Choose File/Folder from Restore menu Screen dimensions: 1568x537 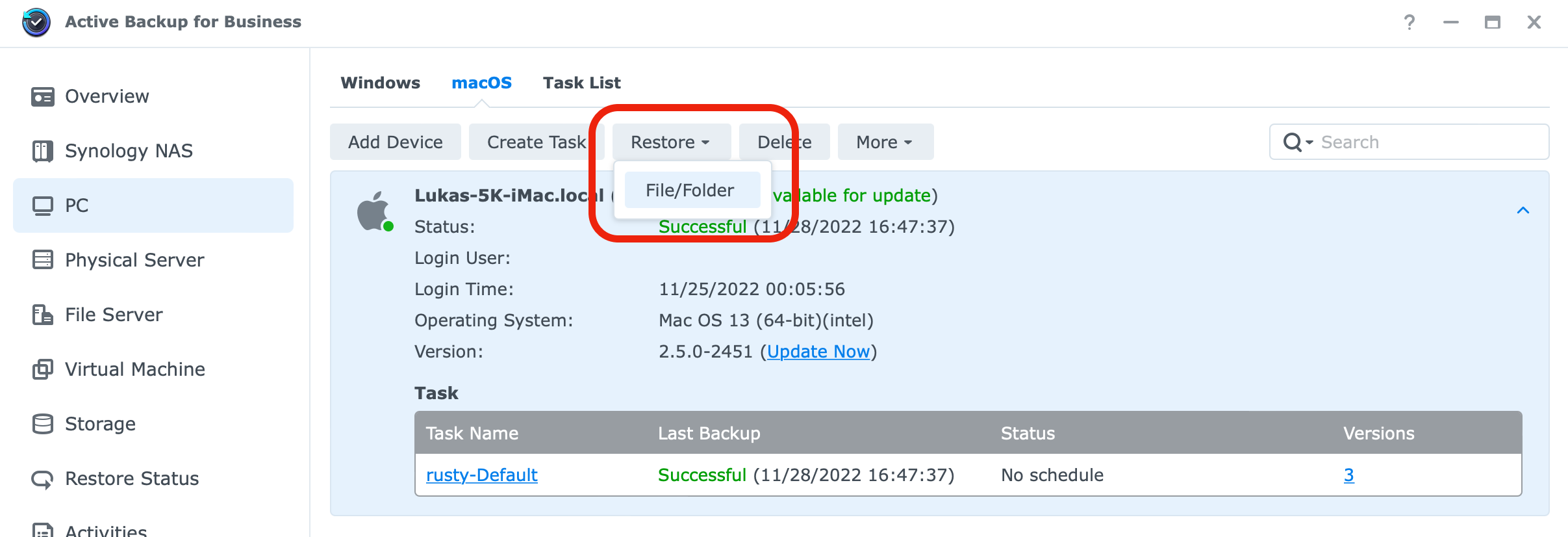pyautogui.click(x=692, y=190)
